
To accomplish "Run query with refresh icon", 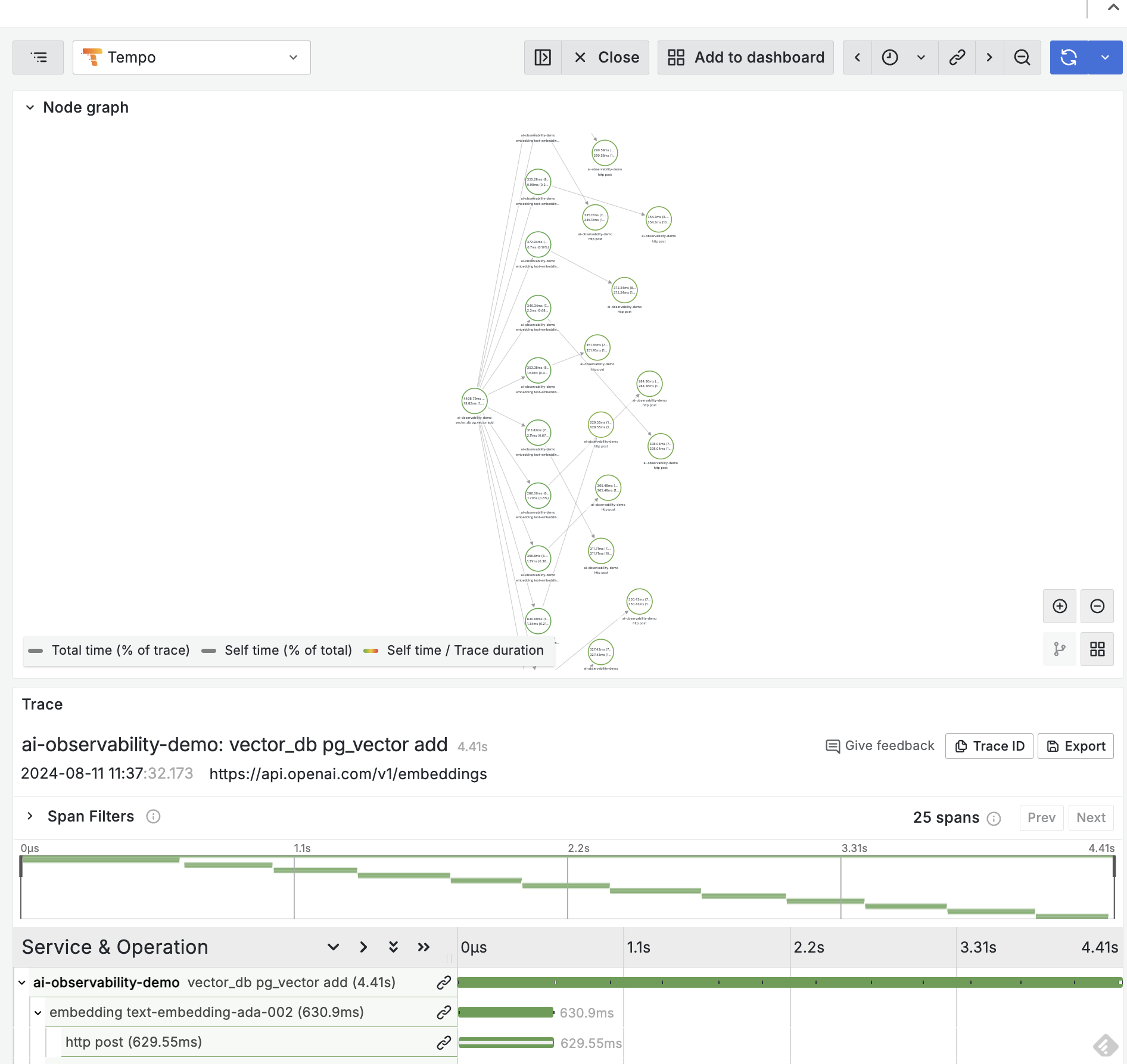I will 1069,57.
